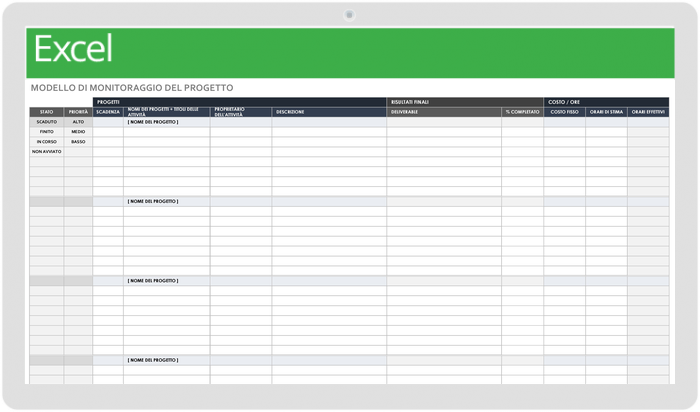Click the BASSO priority cell
700x412 pixels.
coord(78,141)
